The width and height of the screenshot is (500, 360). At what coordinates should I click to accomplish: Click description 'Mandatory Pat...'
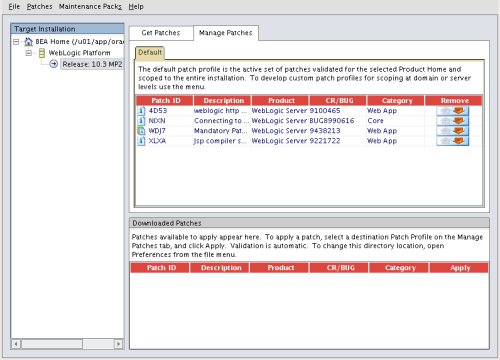(220, 131)
